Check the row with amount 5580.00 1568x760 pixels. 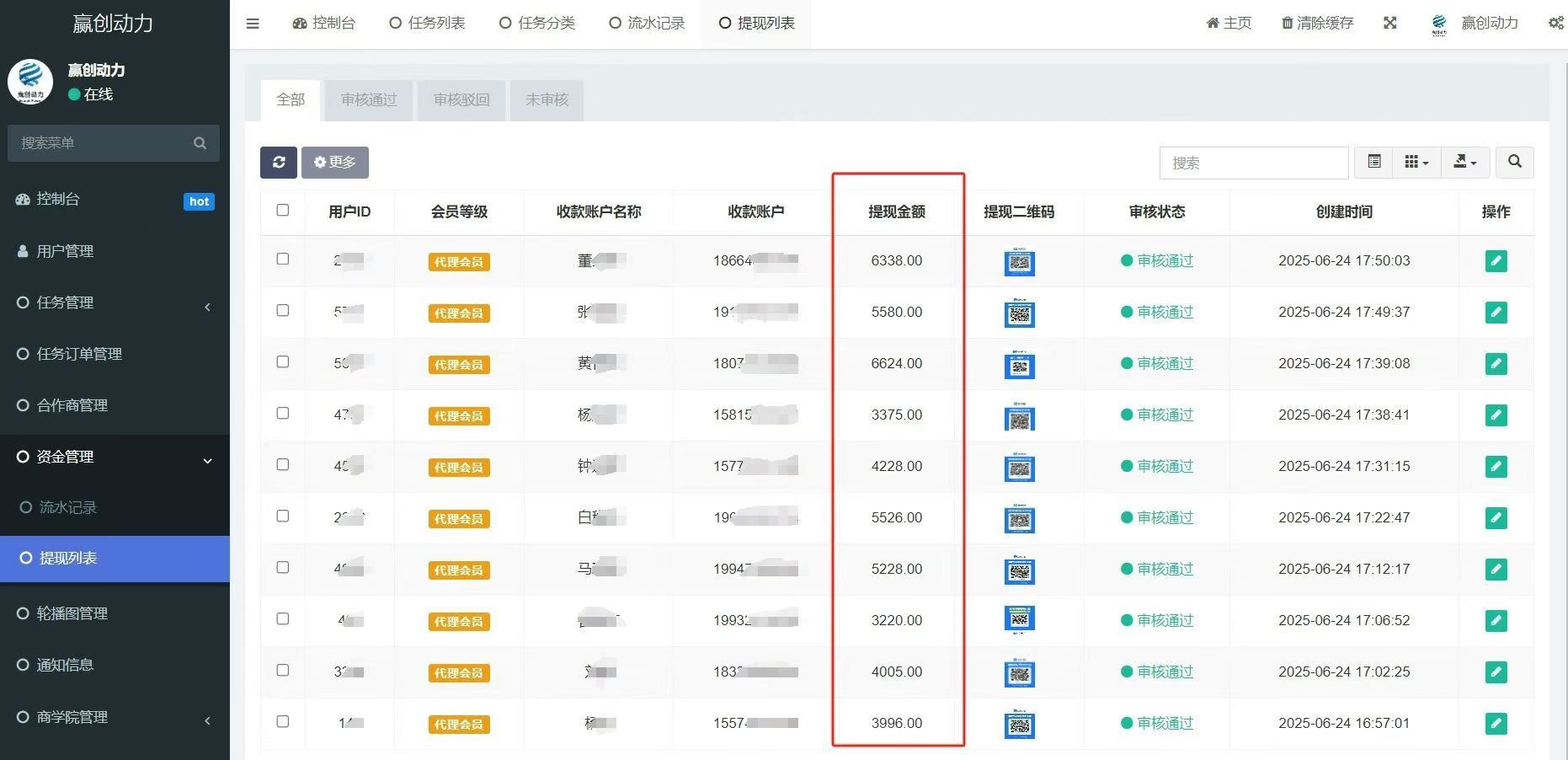pyautogui.click(x=283, y=310)
